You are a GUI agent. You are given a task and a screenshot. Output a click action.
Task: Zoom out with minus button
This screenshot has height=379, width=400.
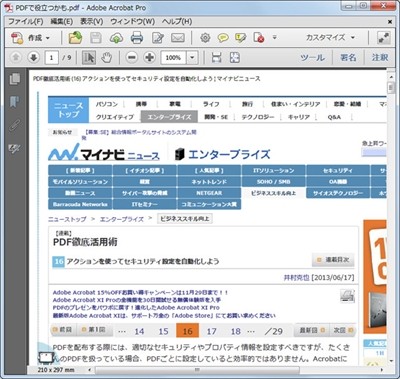[132, 57]
